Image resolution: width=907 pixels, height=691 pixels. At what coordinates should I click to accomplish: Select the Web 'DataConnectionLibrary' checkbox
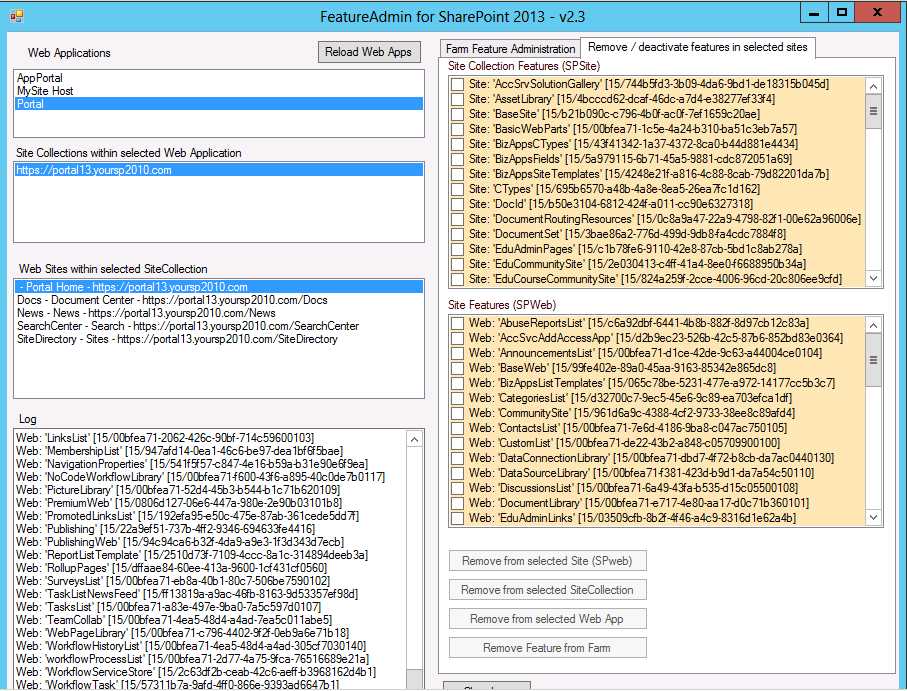(x=458, y=459)
